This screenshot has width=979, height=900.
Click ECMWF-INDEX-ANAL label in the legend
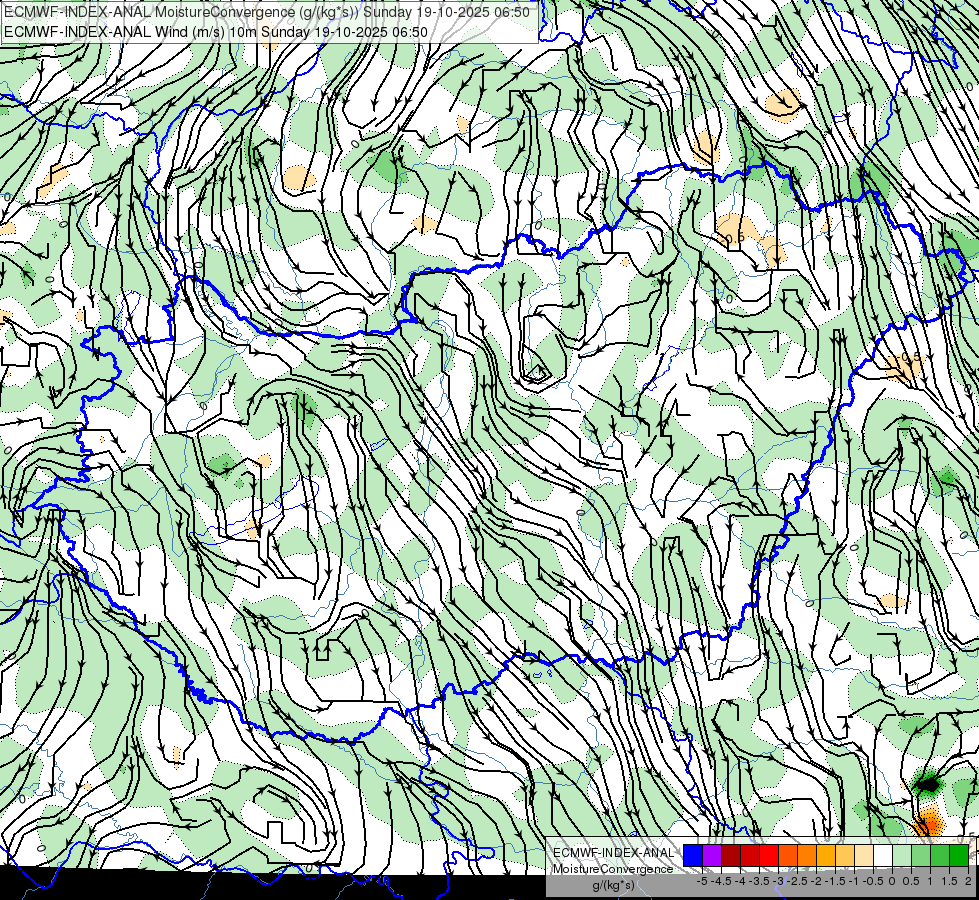tap(614, 853)
